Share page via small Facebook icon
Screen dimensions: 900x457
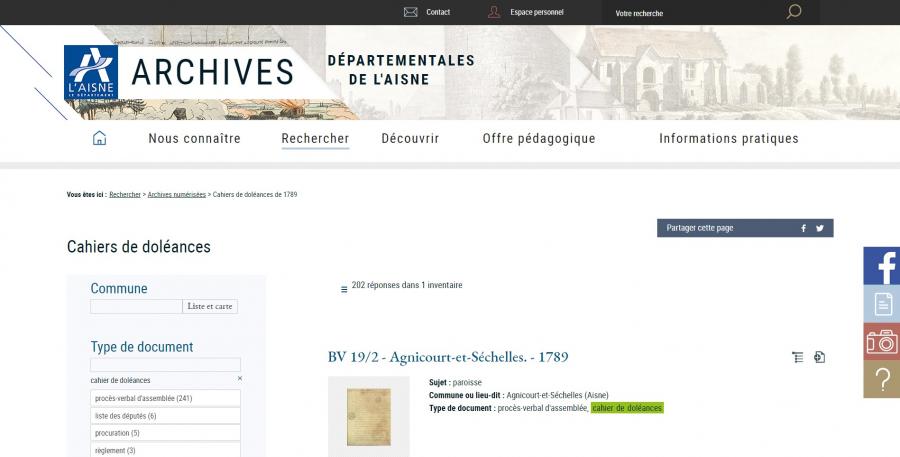tap(804, 228)
